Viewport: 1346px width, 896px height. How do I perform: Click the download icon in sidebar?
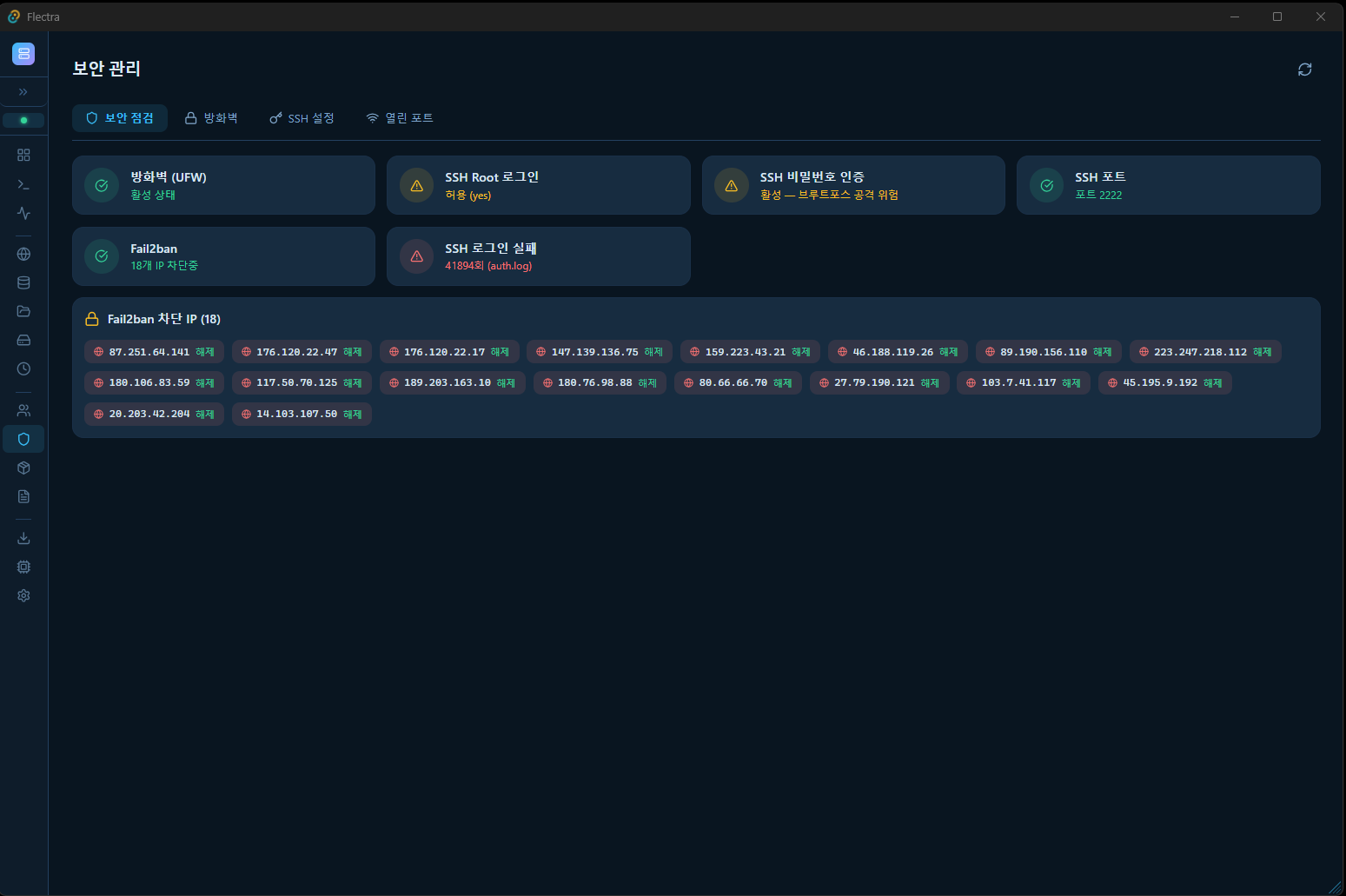[x=23, y=538]
